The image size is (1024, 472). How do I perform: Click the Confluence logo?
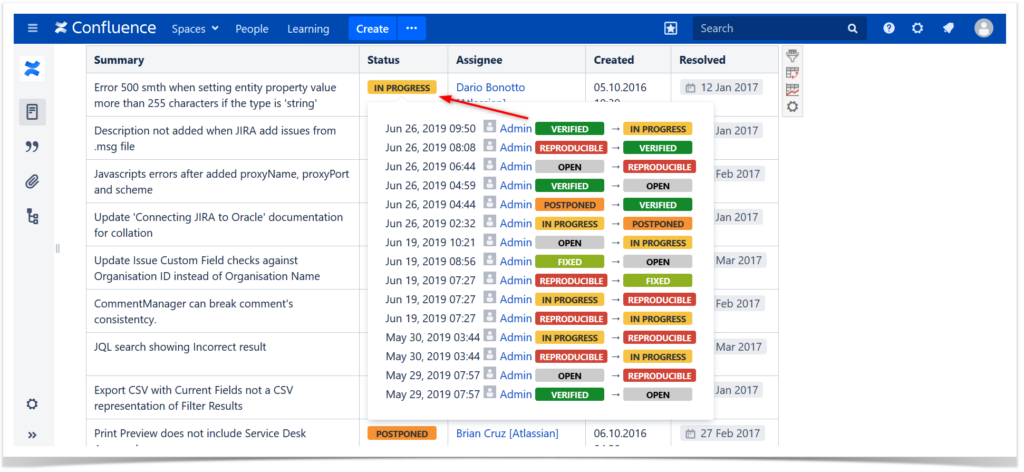coord(106,28)
